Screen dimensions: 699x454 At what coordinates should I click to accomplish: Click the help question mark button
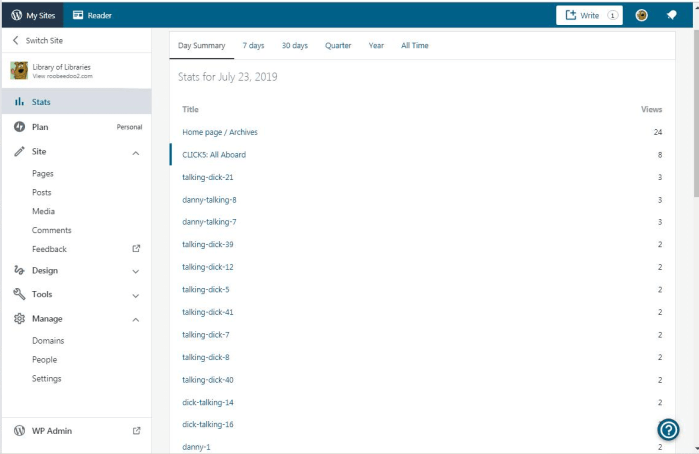click(x=668, y=430)
